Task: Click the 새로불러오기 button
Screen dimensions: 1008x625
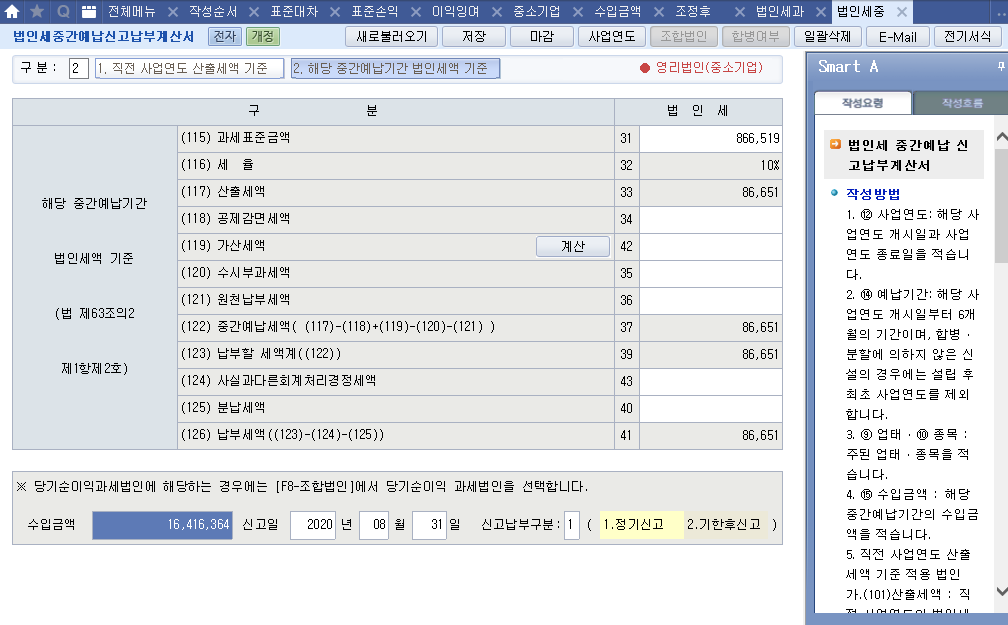Action: tap(391, 37)
